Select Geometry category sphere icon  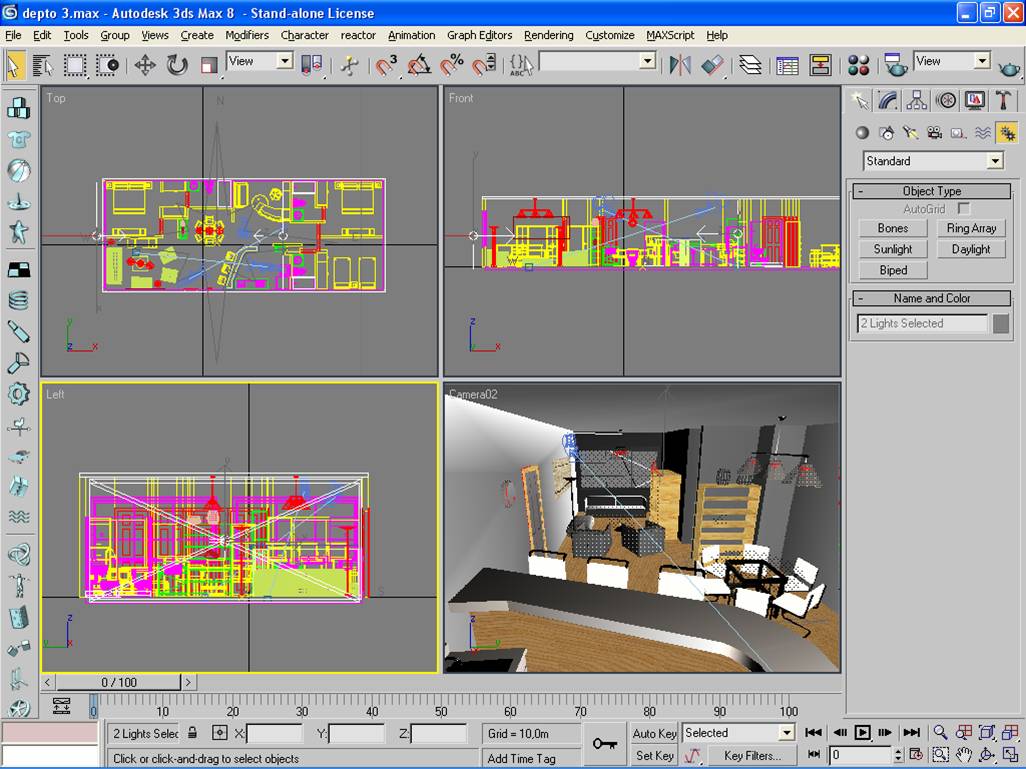(x=862, y=133)
